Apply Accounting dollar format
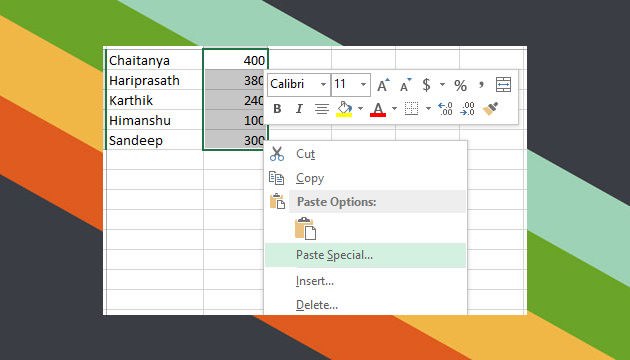This screenshot has width=630, height=360. [x=426, y=85]
